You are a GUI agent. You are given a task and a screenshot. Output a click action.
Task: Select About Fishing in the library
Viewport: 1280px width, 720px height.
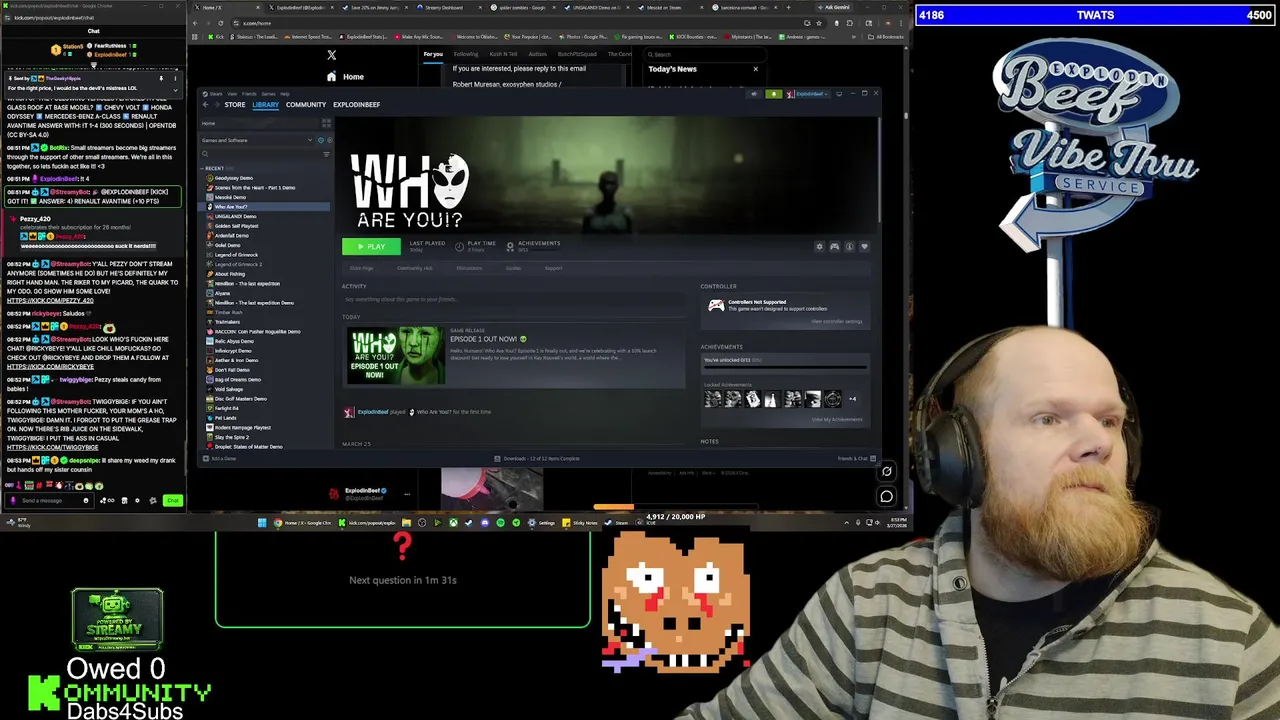tap(230, 274)
